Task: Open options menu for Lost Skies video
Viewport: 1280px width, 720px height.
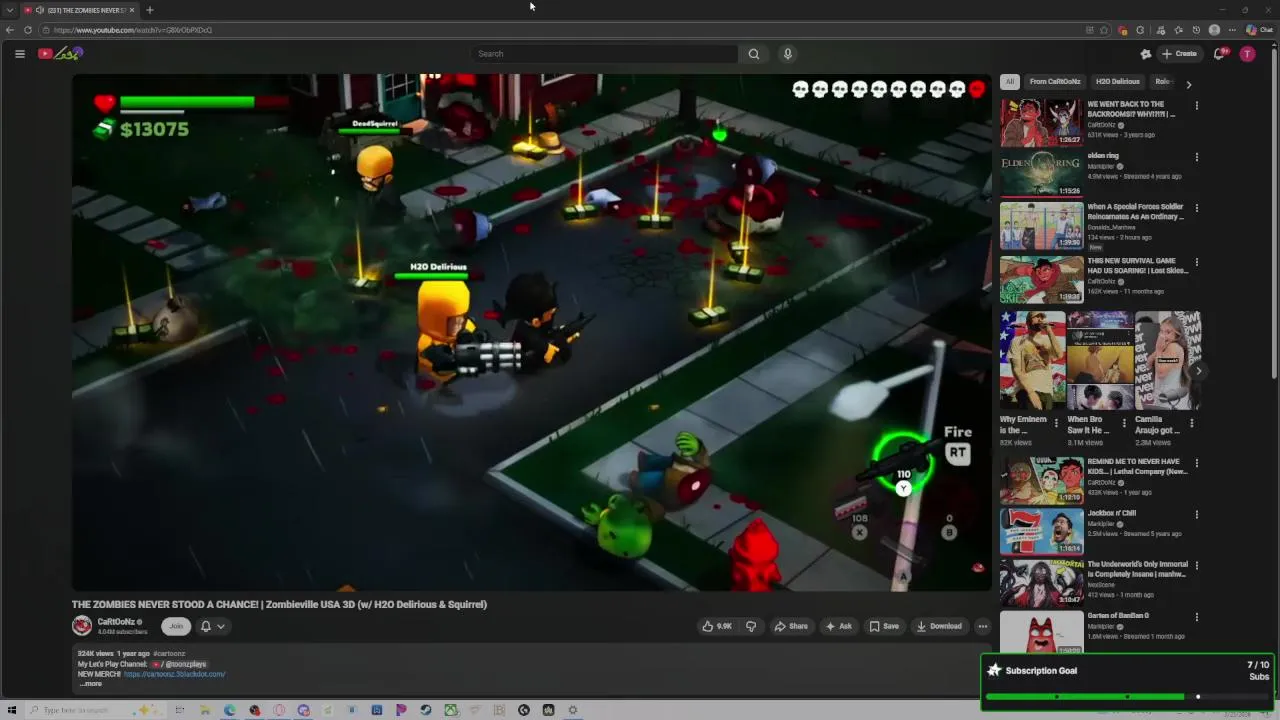Action: click(x=1196, y=261)
